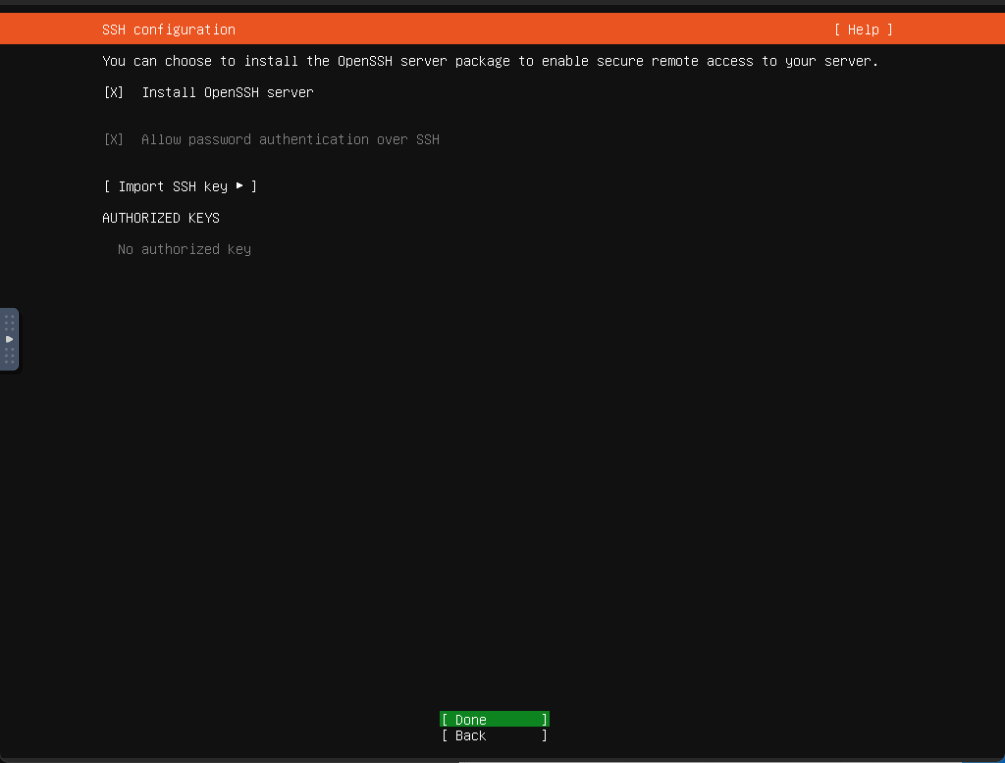Go to previous screen with Back
Screen dimensions: 1005x763
coord(494,736)
